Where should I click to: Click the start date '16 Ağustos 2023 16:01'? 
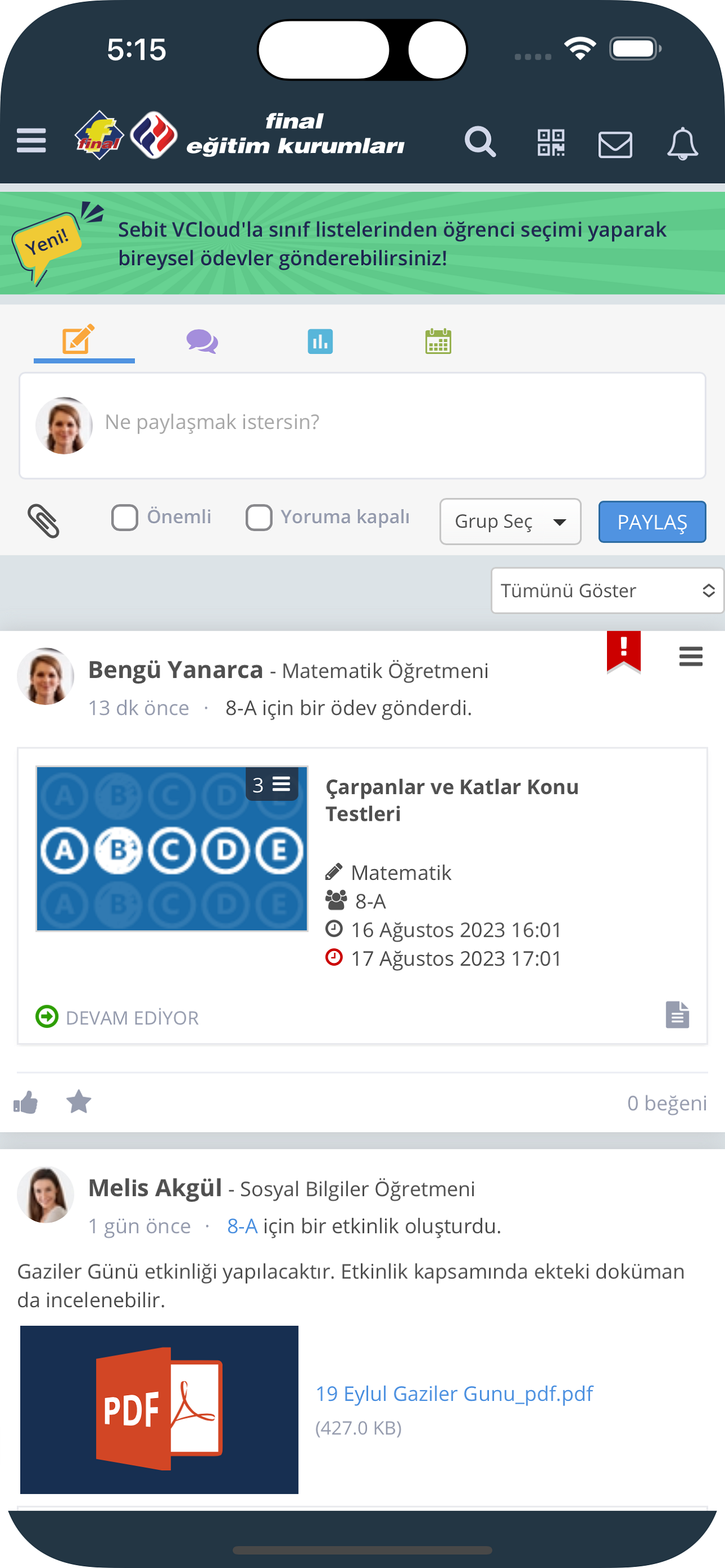(456, 930)
